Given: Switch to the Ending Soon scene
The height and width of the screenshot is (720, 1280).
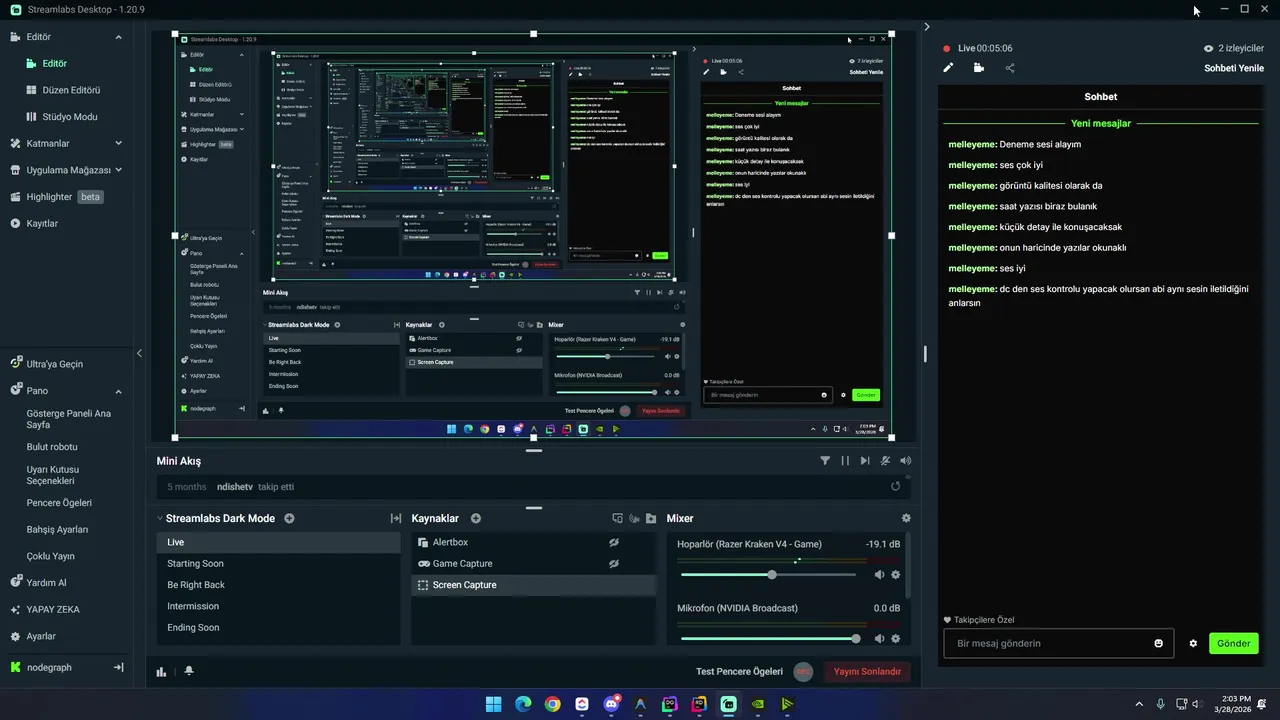Looking at the screenshot, I should pyautogui.click(x=278, y=627).
